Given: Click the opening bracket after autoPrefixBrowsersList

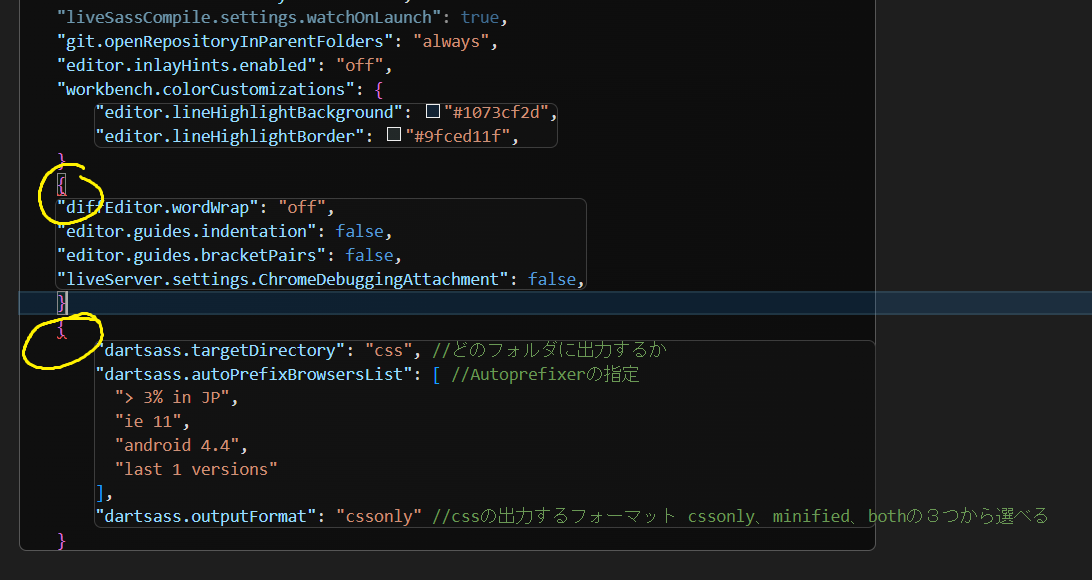Looking at the screenshot, I should (436, 375).
